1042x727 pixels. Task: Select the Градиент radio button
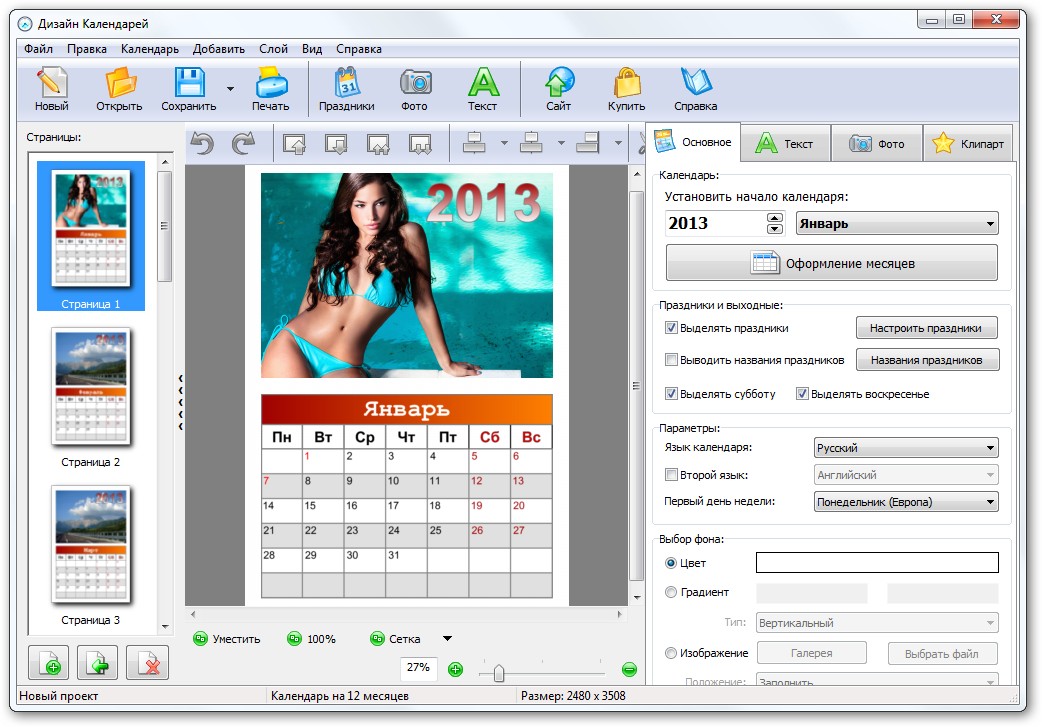pyautogui.click(x=671, y=592)
